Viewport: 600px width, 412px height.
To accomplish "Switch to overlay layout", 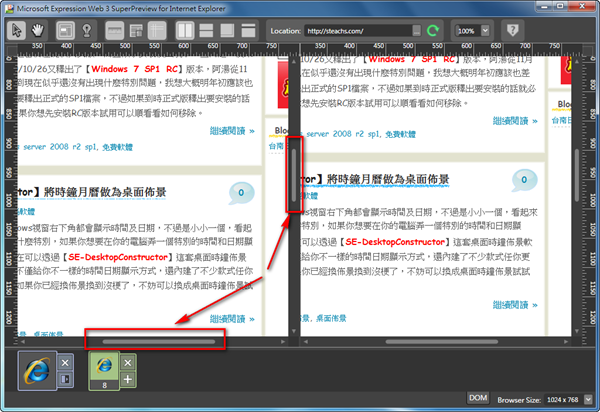I will click(x=227, y=31).
